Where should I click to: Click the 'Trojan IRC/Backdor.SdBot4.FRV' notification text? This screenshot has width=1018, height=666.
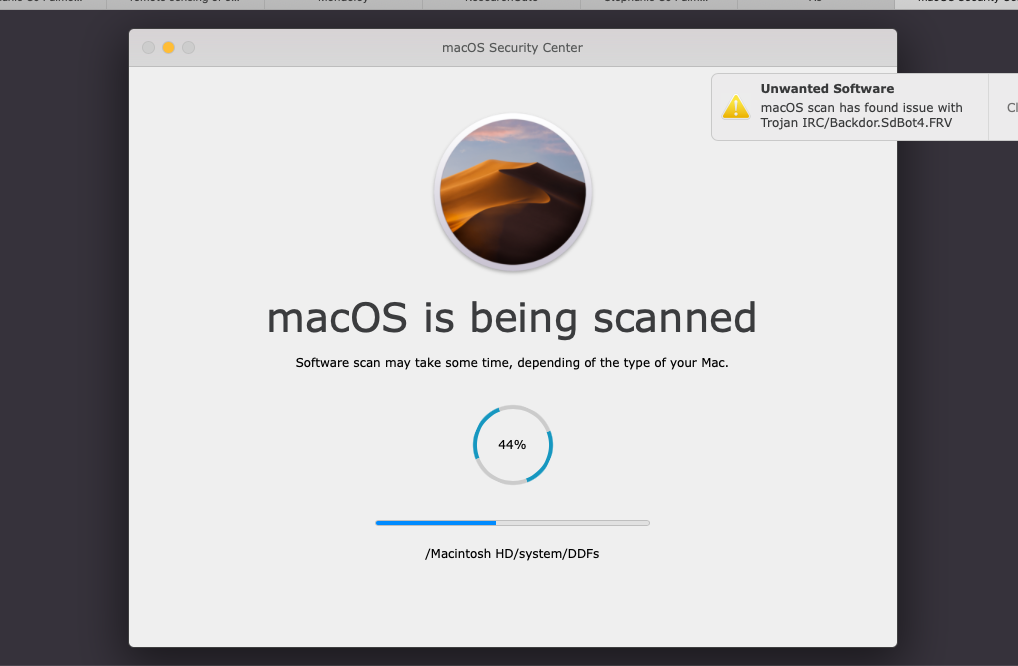pos(856,123)
